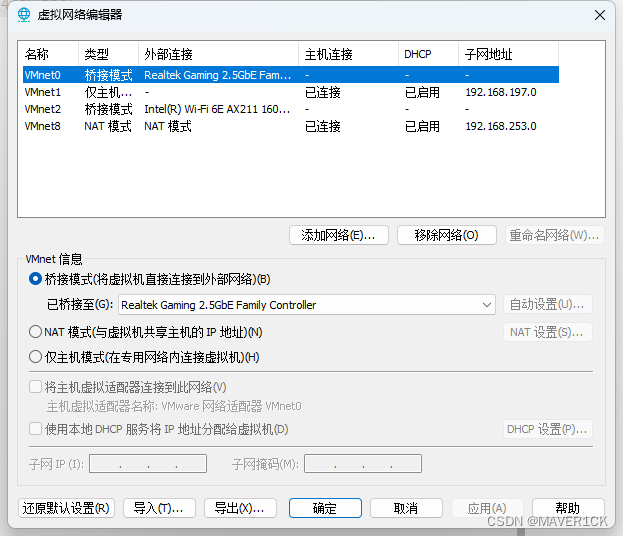The height and width of the screenshot is (536, 623).
Task: Click 还原默认设置(R) button
Action: [66, 508]
